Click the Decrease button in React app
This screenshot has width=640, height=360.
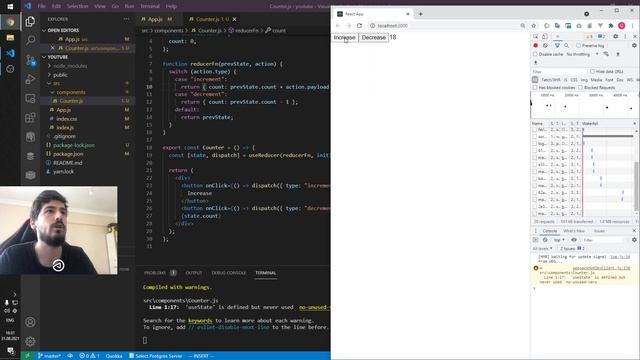pyautogui.click(x=373, y=38)
